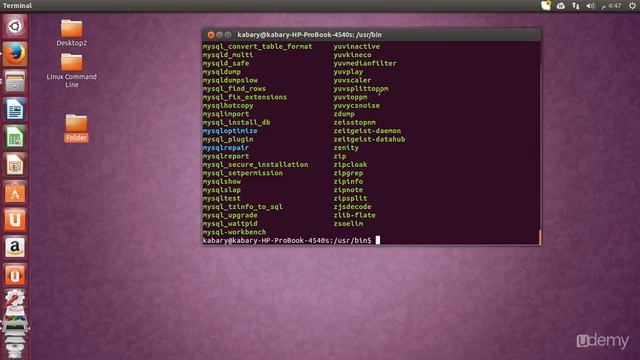The height and width of the screenshot is (360, 640).
Task: Close the terminal window
Action: [x=211, y=35]
